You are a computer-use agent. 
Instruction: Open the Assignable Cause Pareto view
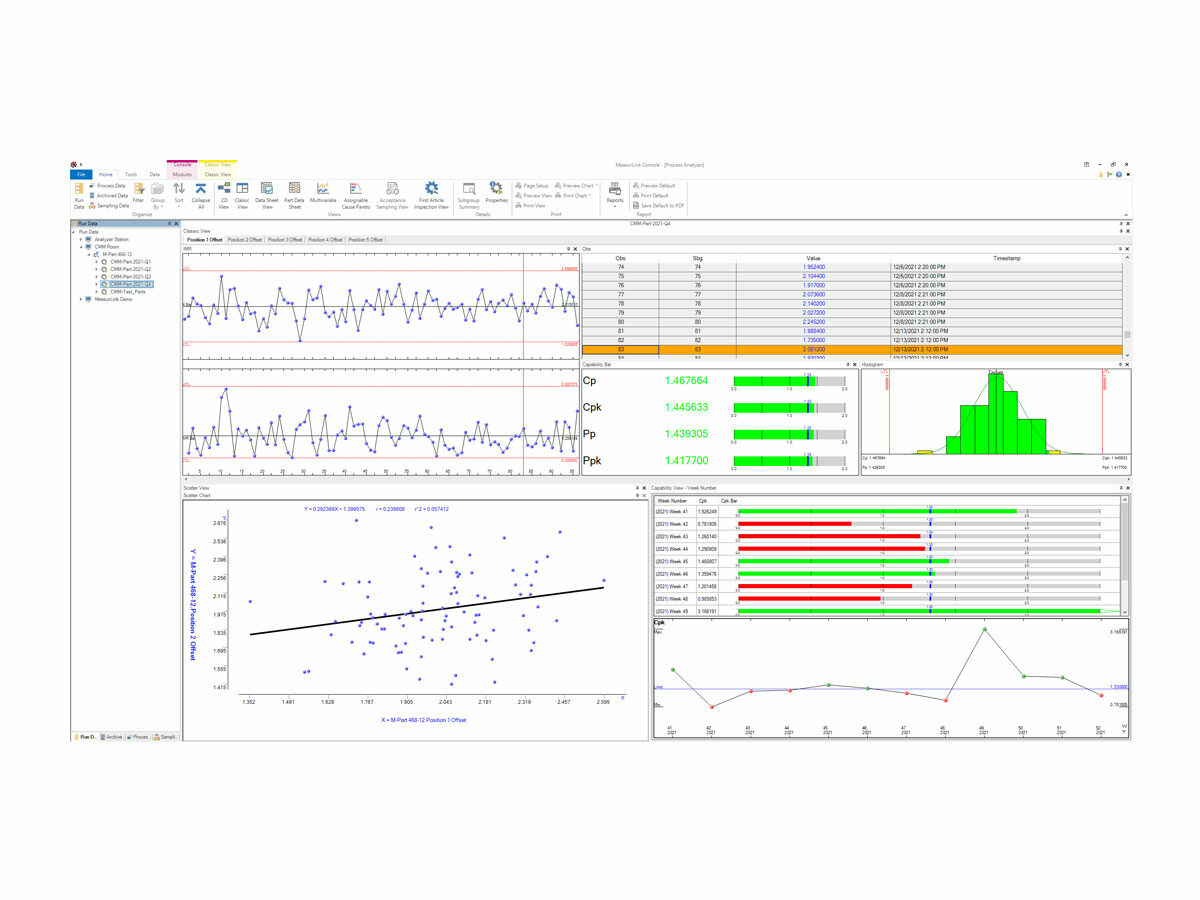[x=356, y=194]
